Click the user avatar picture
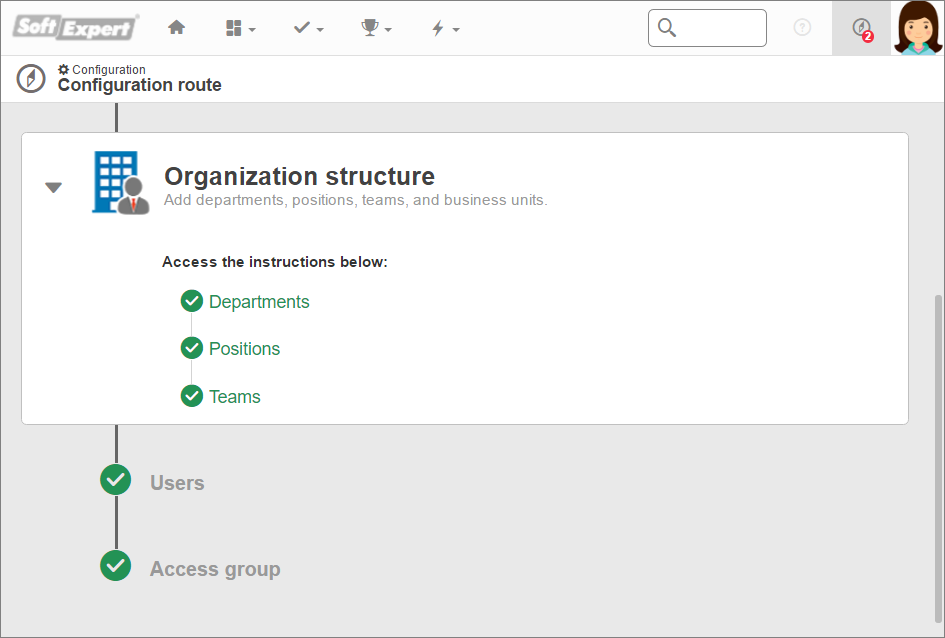 [x=918, y=28]
